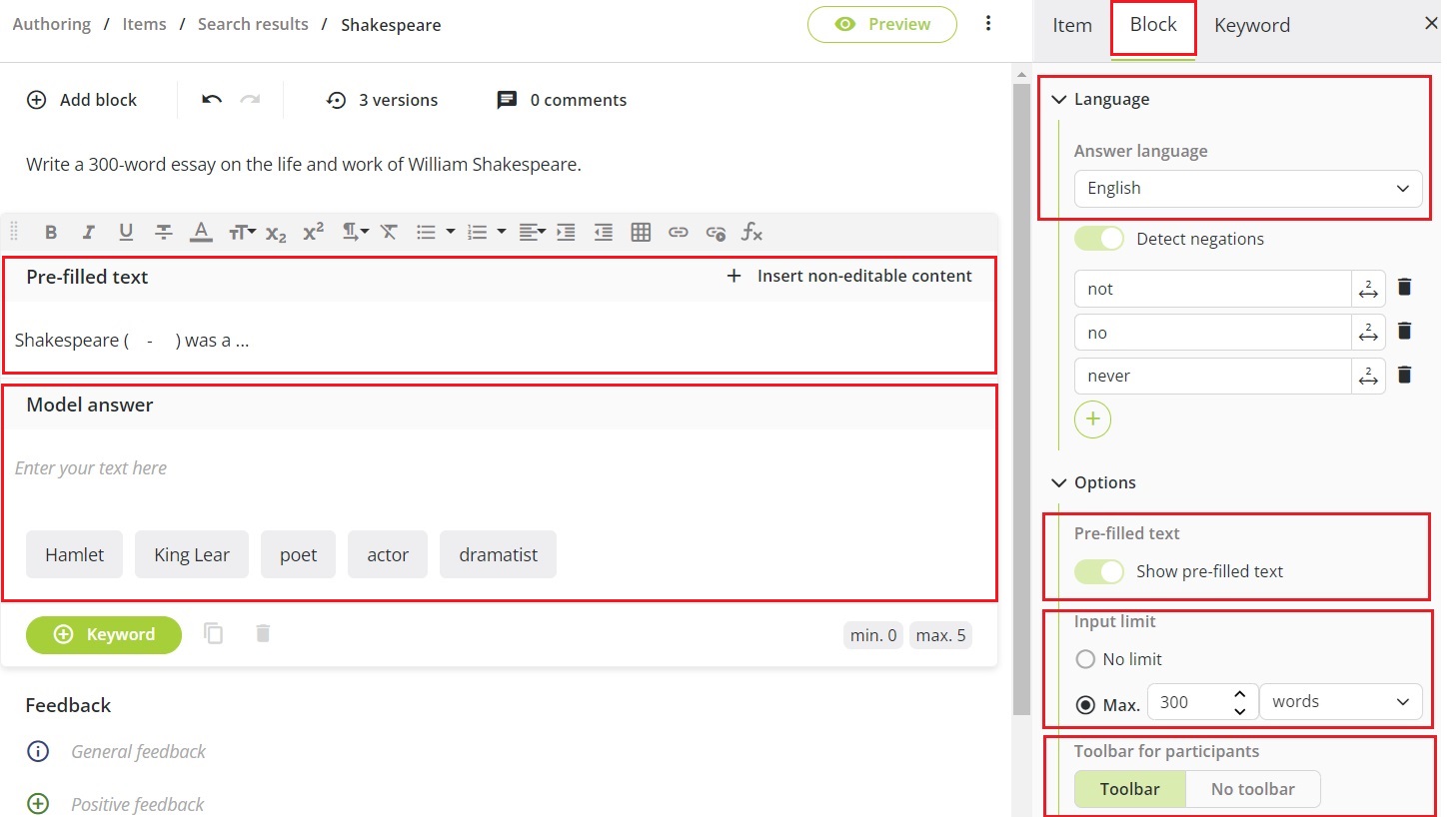Open the 3 versions history

[x=382, y=100]
